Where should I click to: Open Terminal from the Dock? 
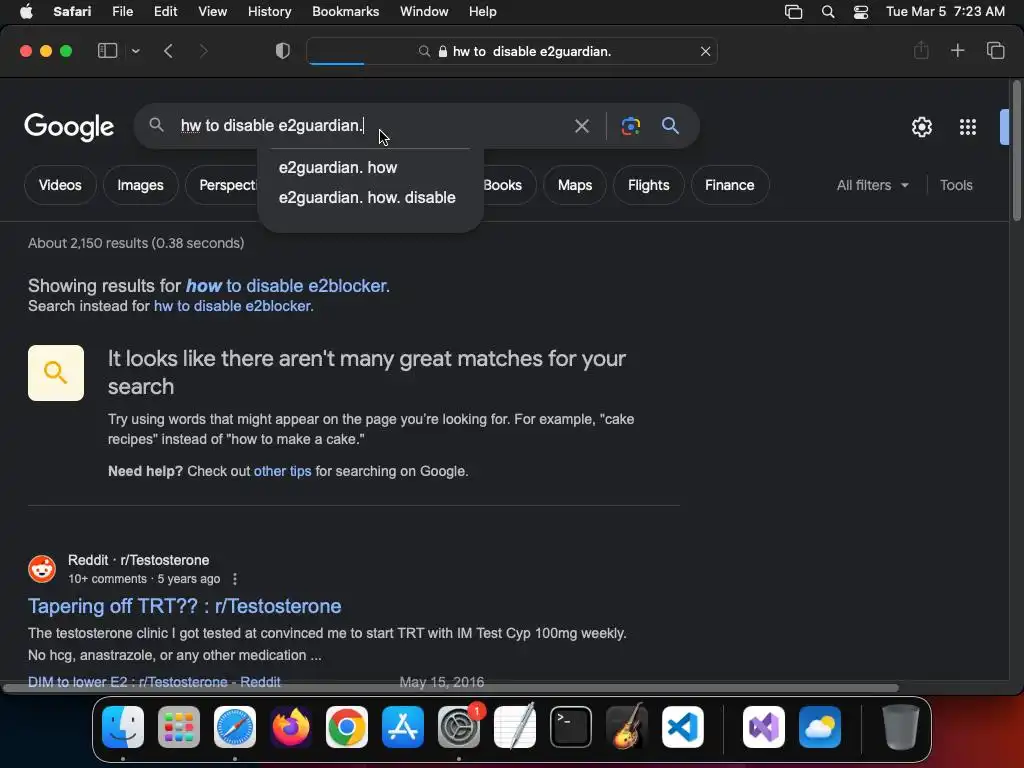571,727
